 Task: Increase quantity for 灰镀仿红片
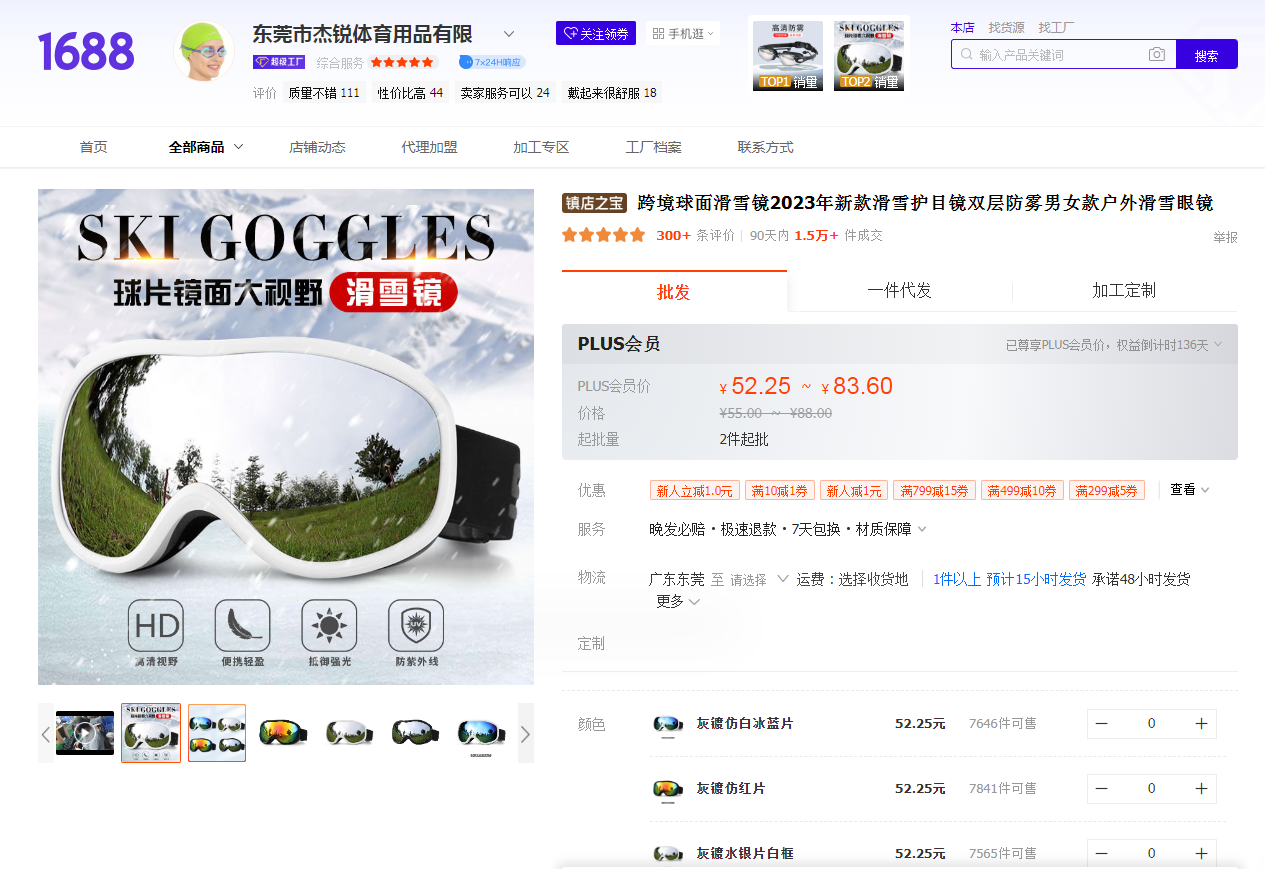pos(1202,789)
